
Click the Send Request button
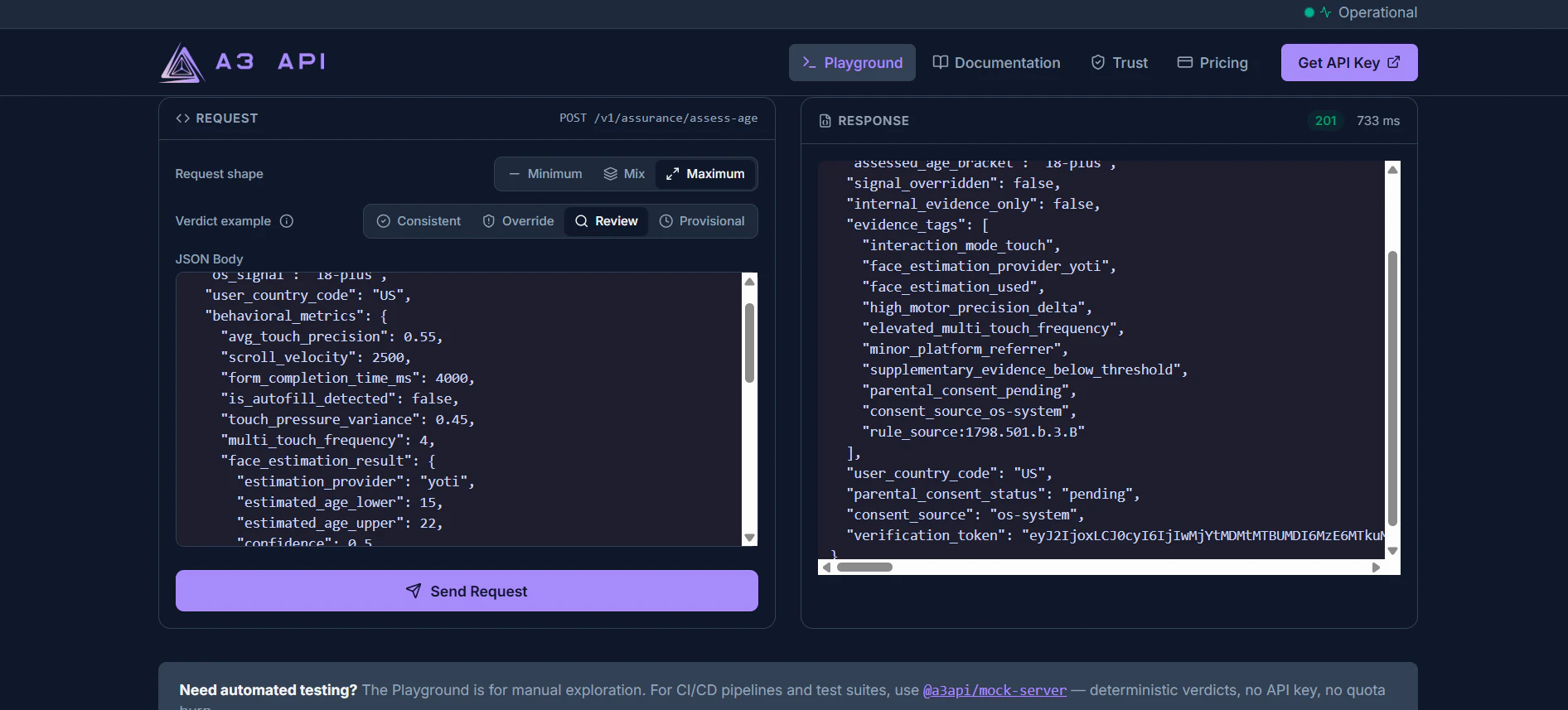click(x=467, y=591)
